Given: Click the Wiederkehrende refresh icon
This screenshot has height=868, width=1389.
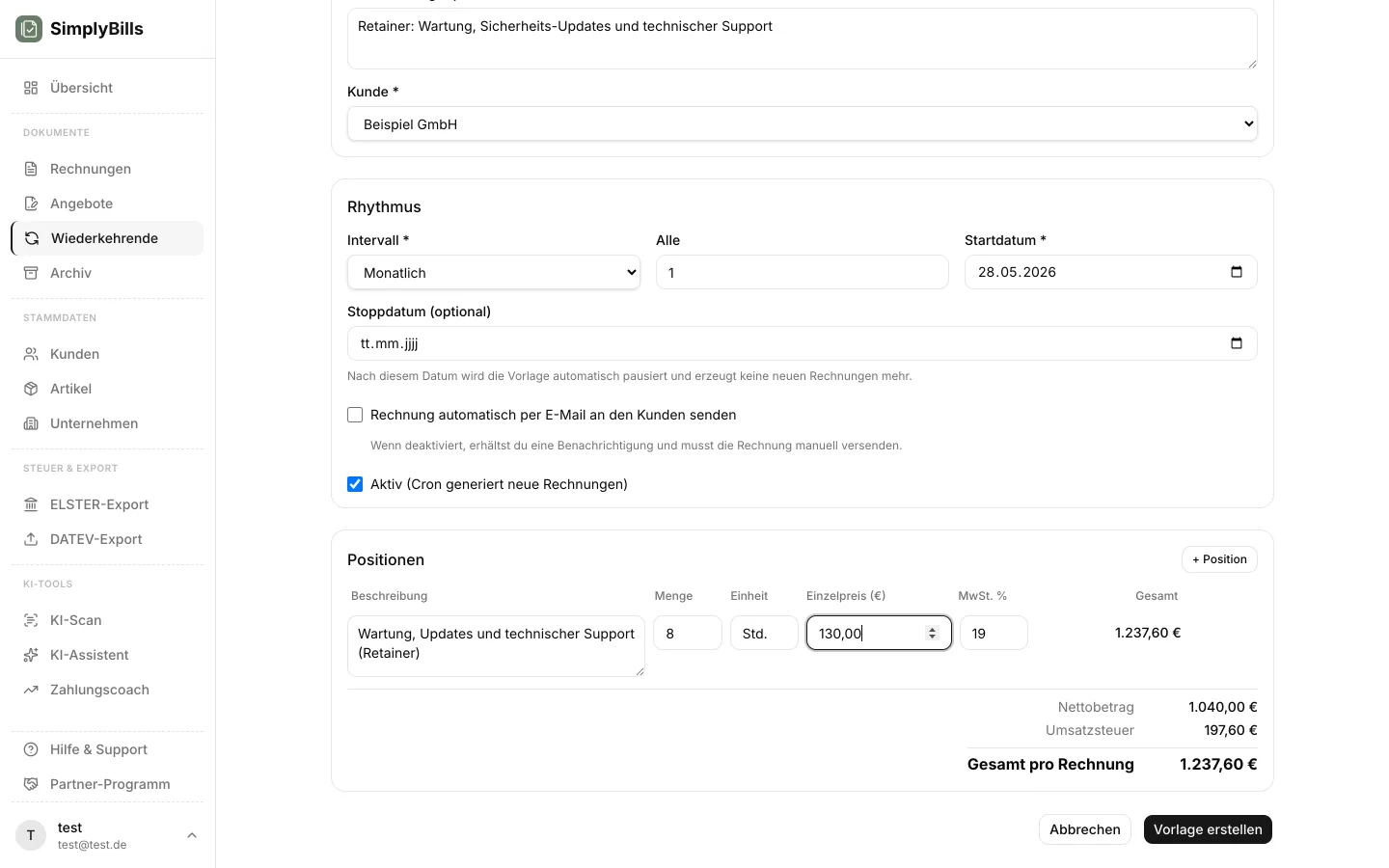Looking at the screenshot, I should 32,238.
